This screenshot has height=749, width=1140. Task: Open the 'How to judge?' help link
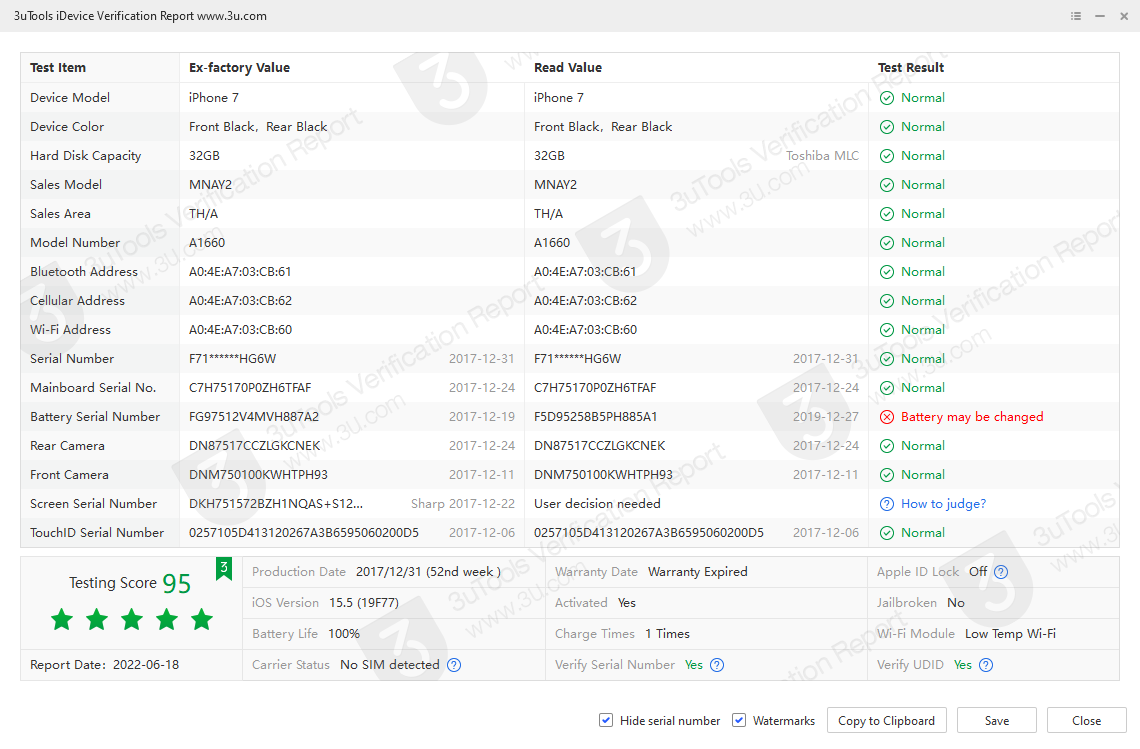[x=943, y=504]
